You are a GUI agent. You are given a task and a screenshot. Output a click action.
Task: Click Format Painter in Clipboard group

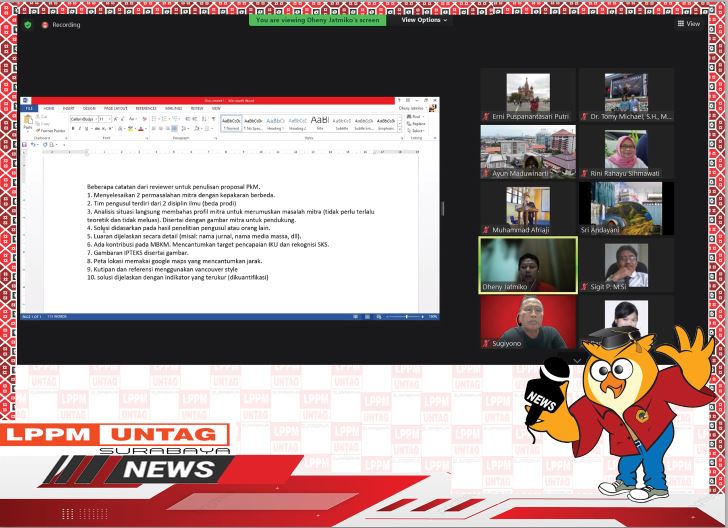pyautogui.click(x=51, y=131)
